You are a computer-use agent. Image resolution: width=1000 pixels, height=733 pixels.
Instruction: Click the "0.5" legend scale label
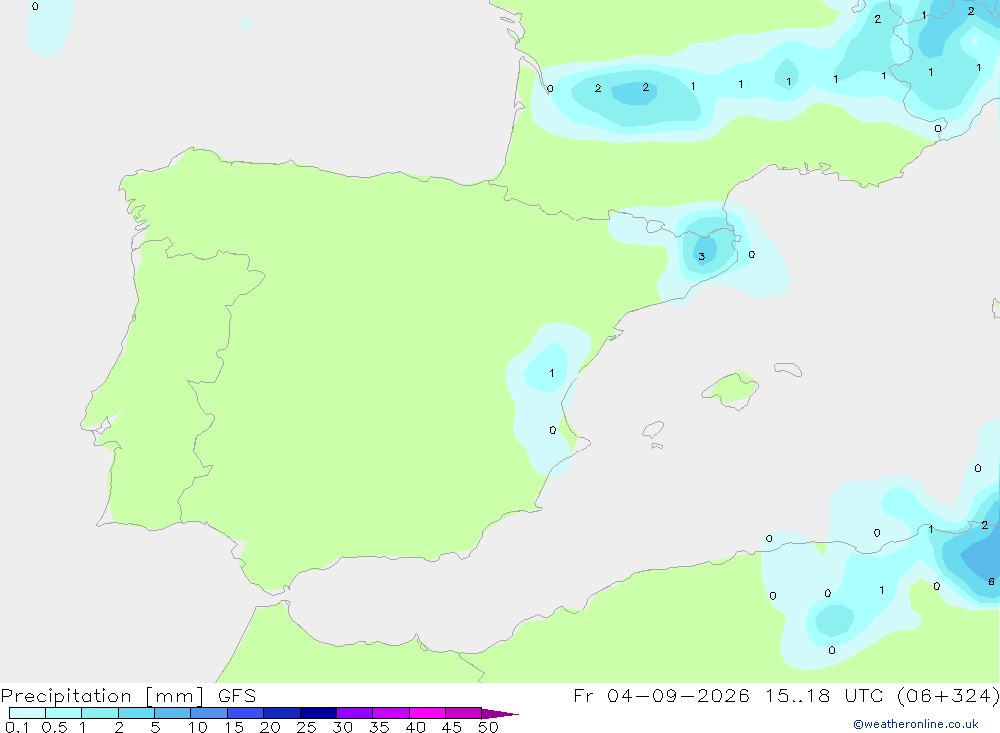pyautogui.click(x=54, y=727)
